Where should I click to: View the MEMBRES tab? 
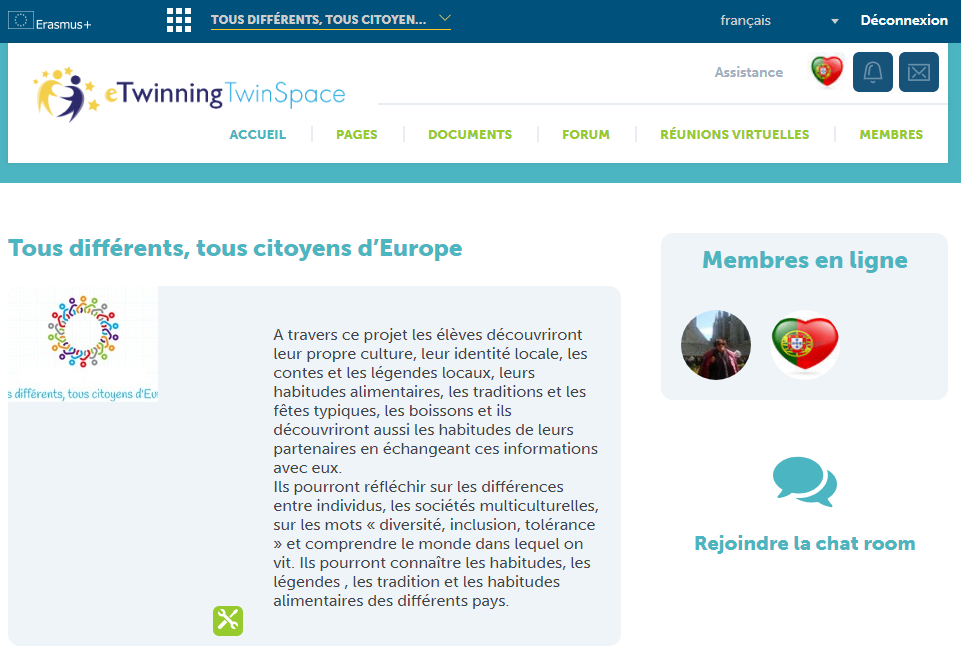tap(891, 135)
